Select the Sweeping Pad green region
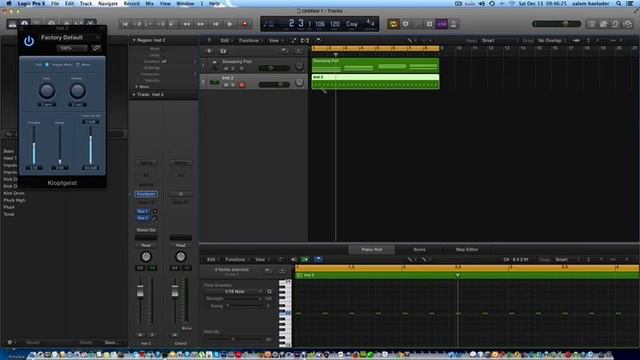 point(375,65)
